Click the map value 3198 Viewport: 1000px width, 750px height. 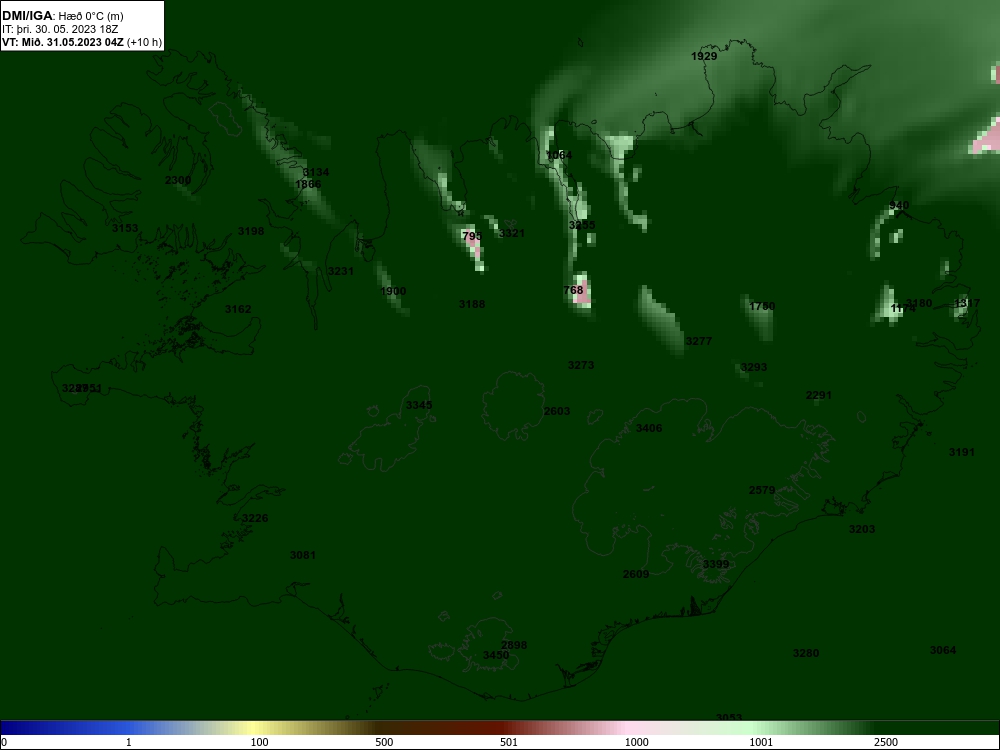coord(251,231)
